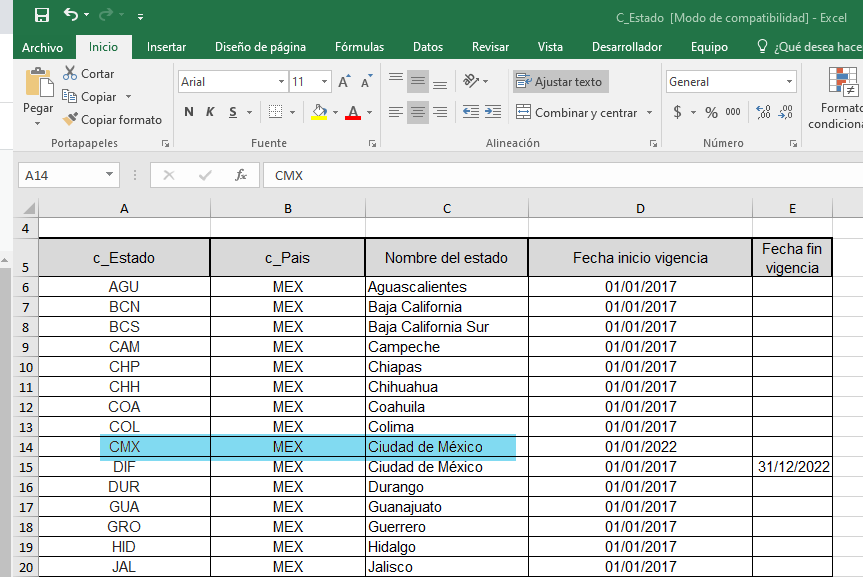863x577 pixels.
Task: Switch to the Insertar tab
Action: (x=166, y=47)
